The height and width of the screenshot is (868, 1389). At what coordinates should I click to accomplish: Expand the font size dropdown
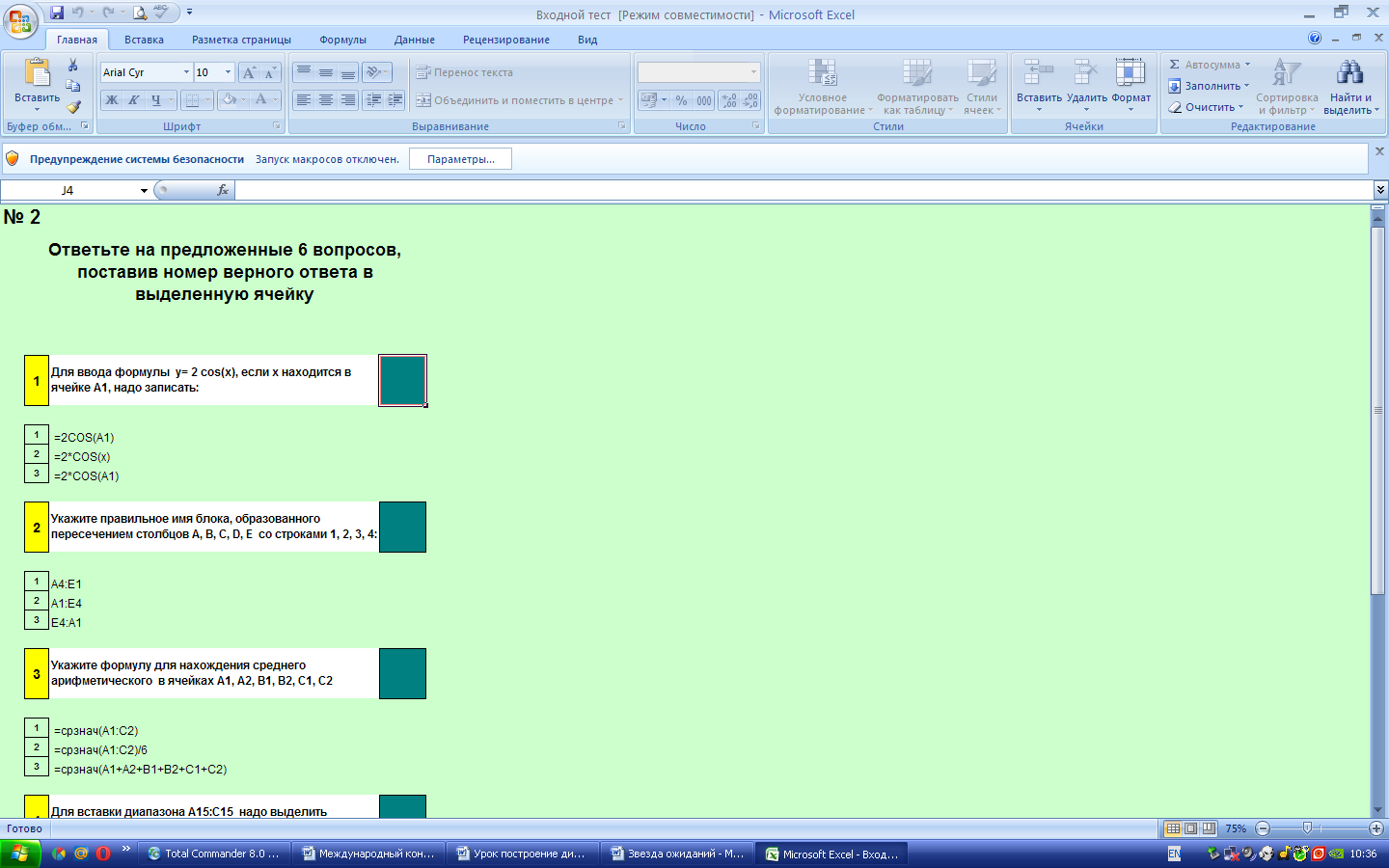(x=228, y=72)
